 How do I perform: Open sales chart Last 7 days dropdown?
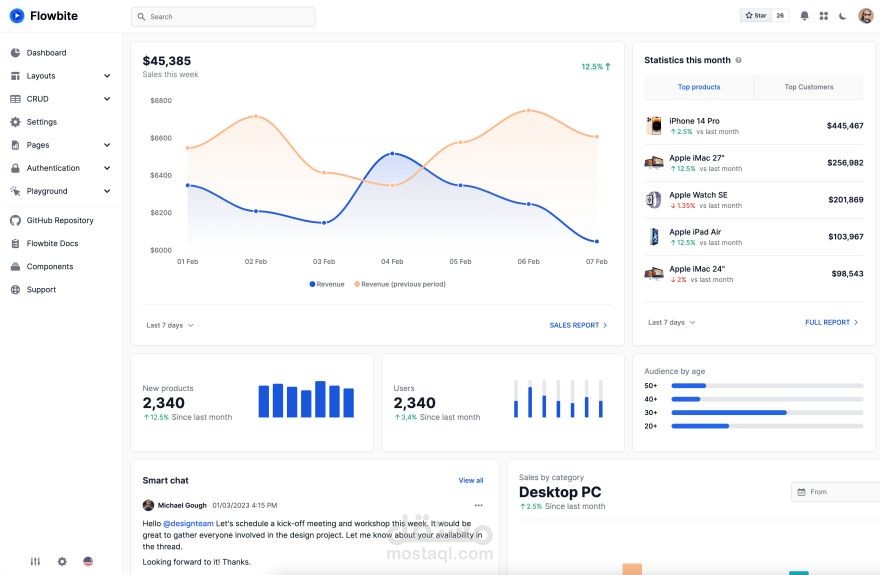(x=169, y=325)
